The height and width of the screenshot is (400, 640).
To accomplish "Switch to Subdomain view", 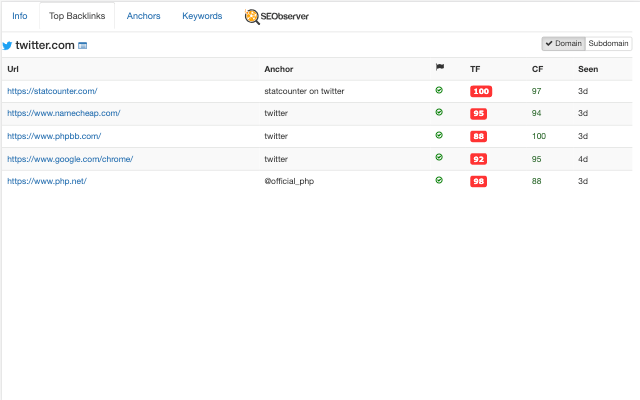I will coord(608,44).
